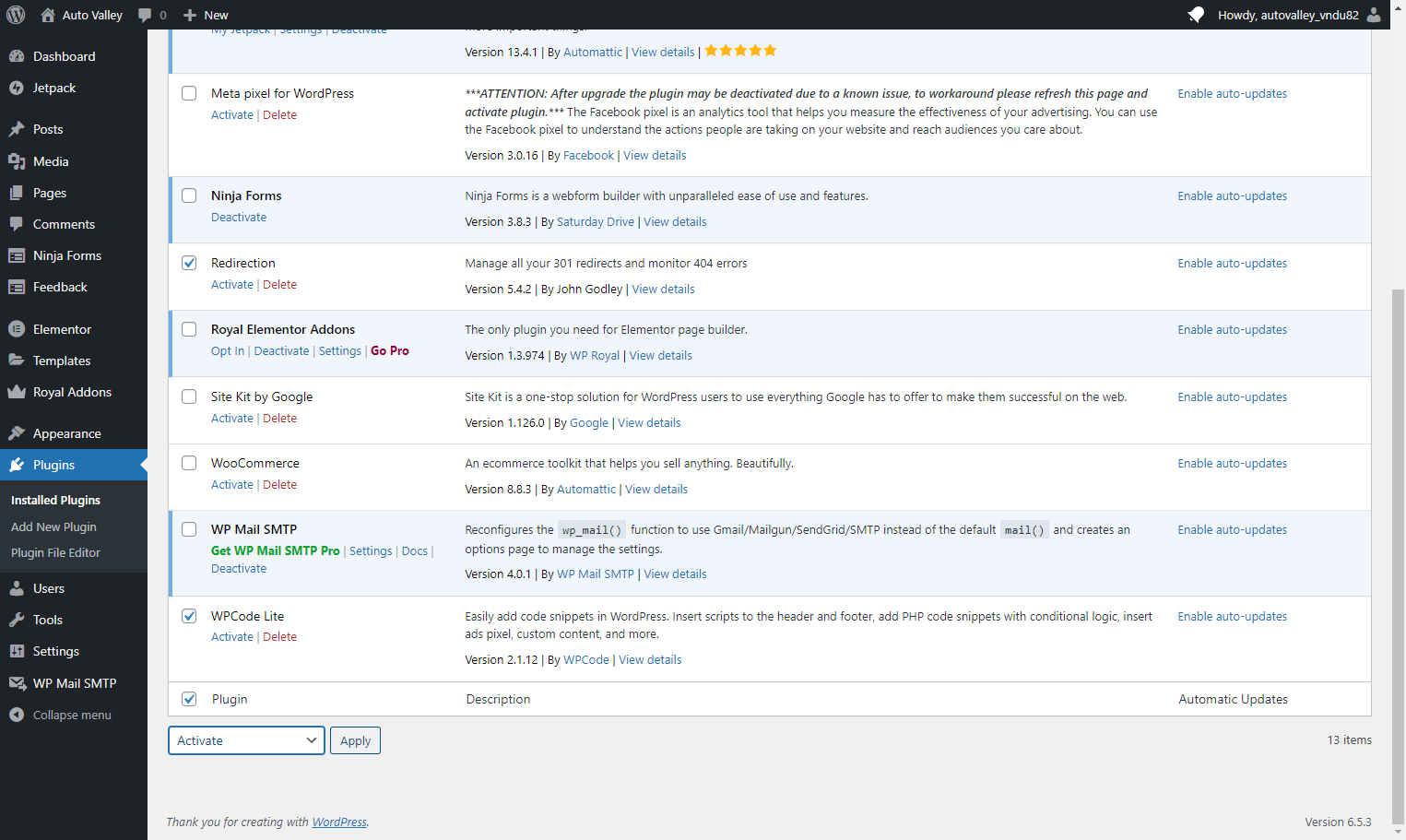Select the WooCommerce plugin checkbox
Viewport: 1406px width, 840px height.
(x=189, y=463)
